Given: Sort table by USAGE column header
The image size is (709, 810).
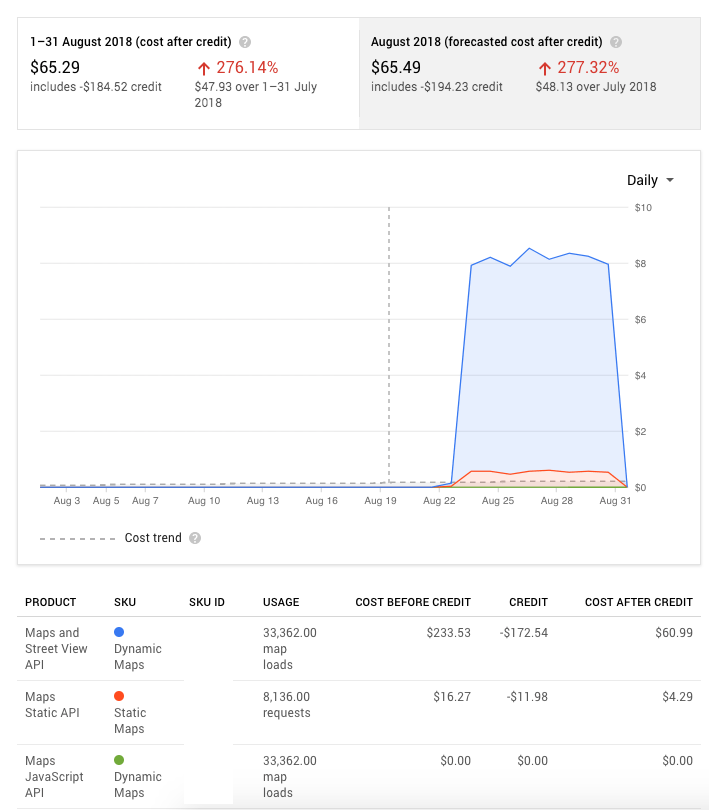Looking at the screenshot, I should [x=281, y=602].
